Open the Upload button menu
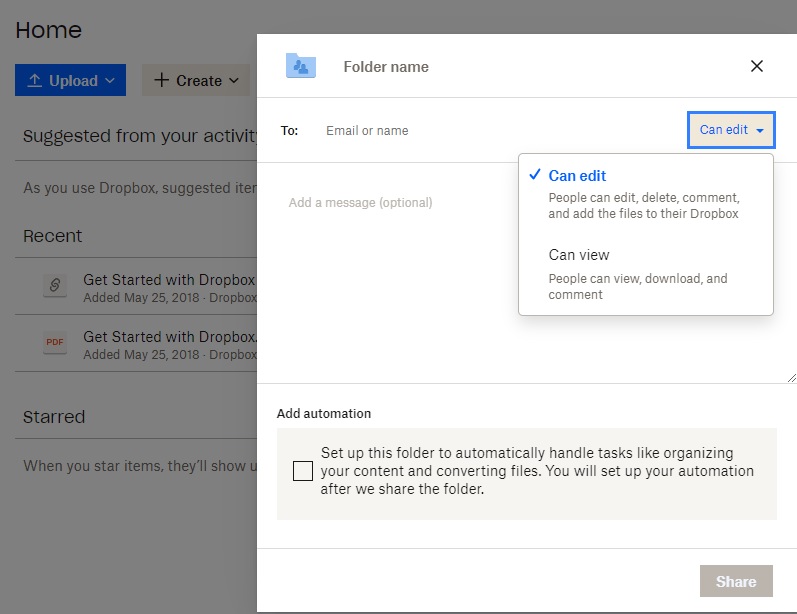This screenshot has width=797, height=614. 70,80
